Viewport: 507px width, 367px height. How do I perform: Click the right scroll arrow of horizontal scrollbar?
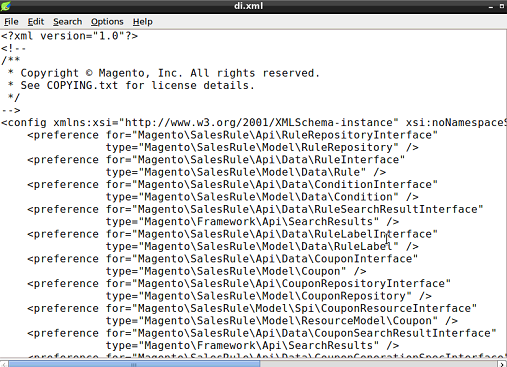502,364
